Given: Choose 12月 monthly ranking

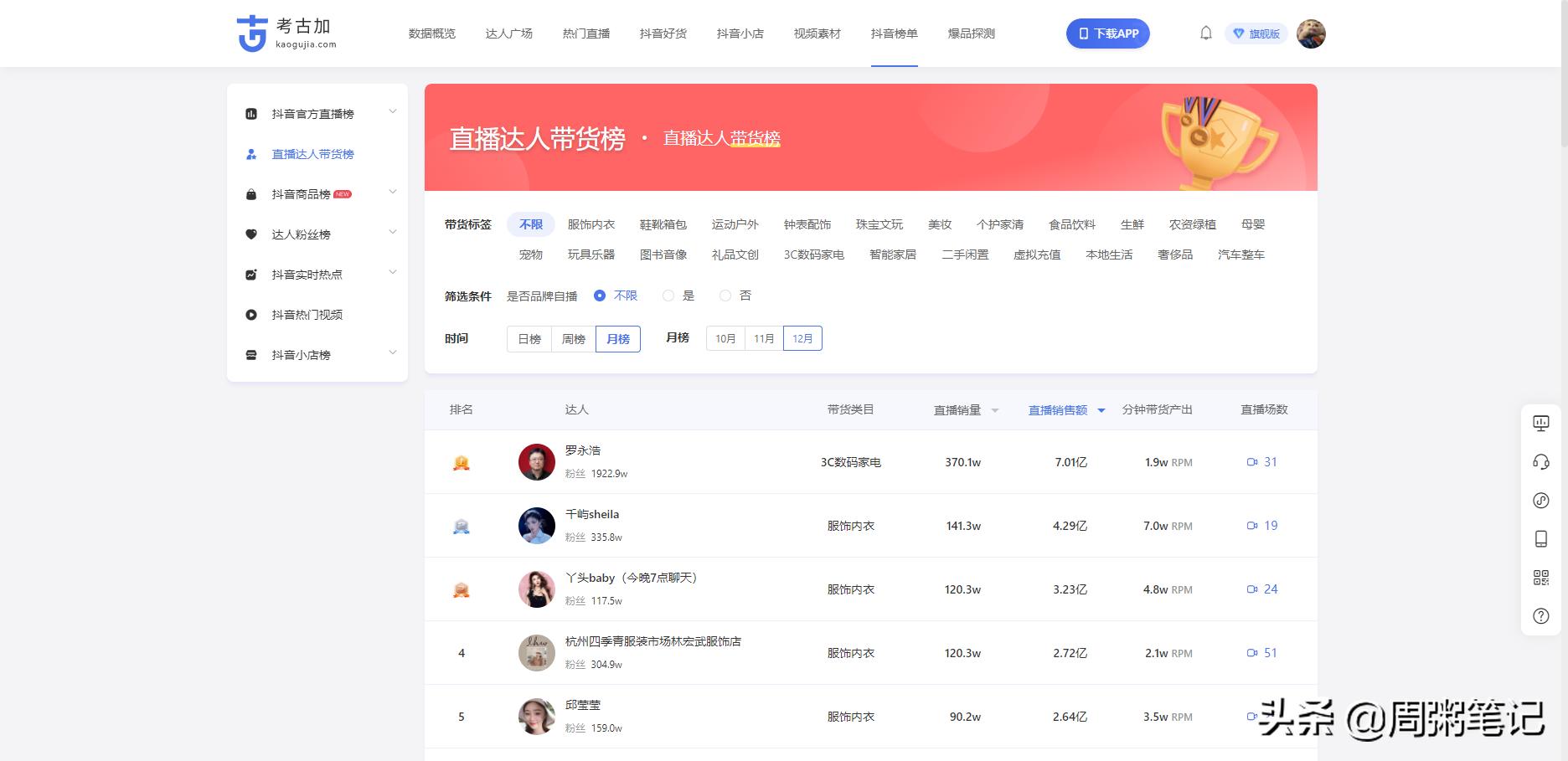Looking at the screenshot, I should (802, 339).
